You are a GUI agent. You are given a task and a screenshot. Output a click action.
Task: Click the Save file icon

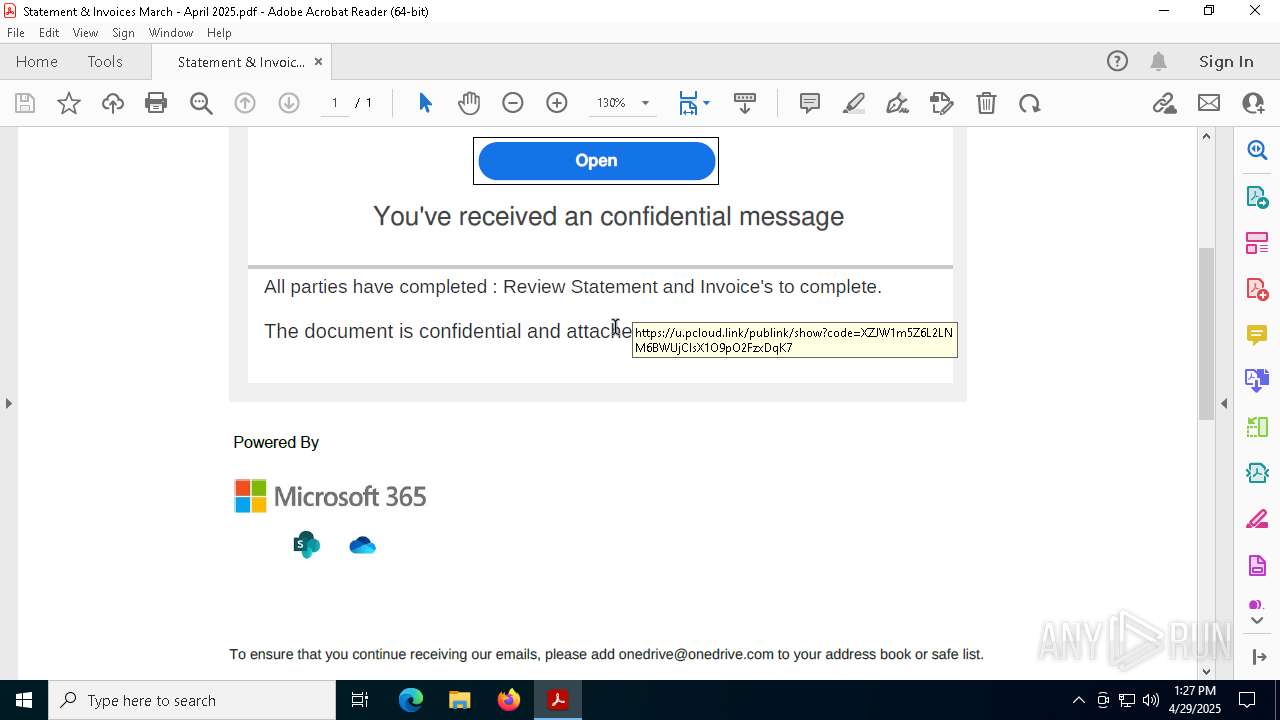pos(25,103)
